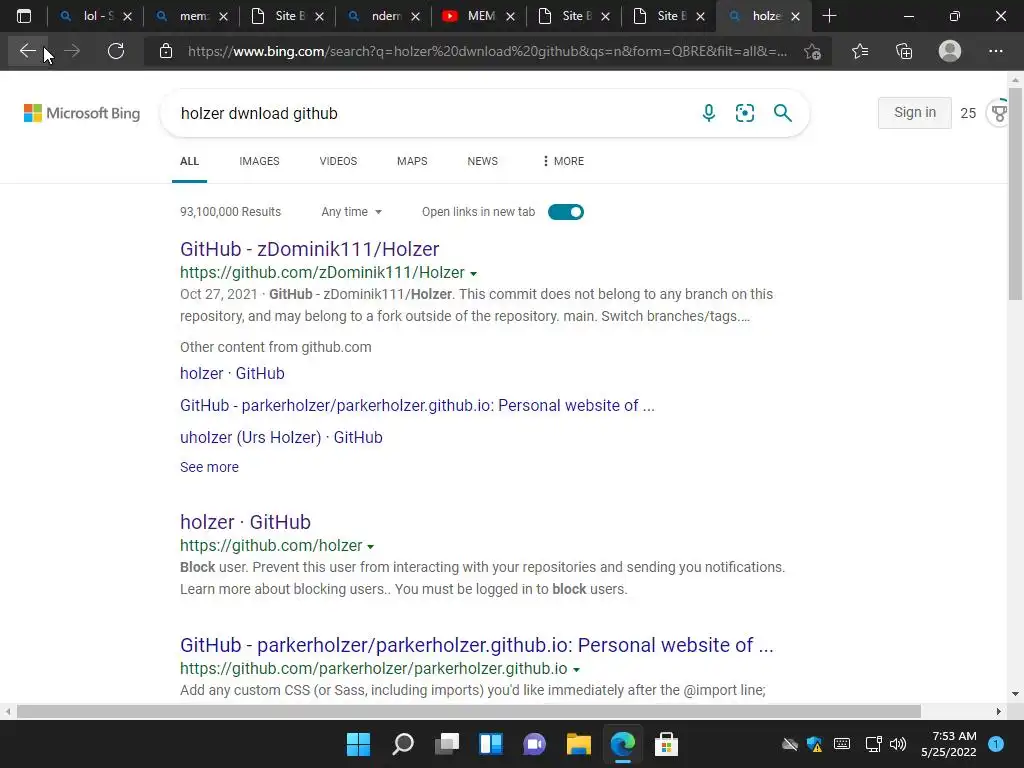Open Task View on taskbar
Image resolution: width=1024 pixels, height=768 pixels.
point(447,744)
